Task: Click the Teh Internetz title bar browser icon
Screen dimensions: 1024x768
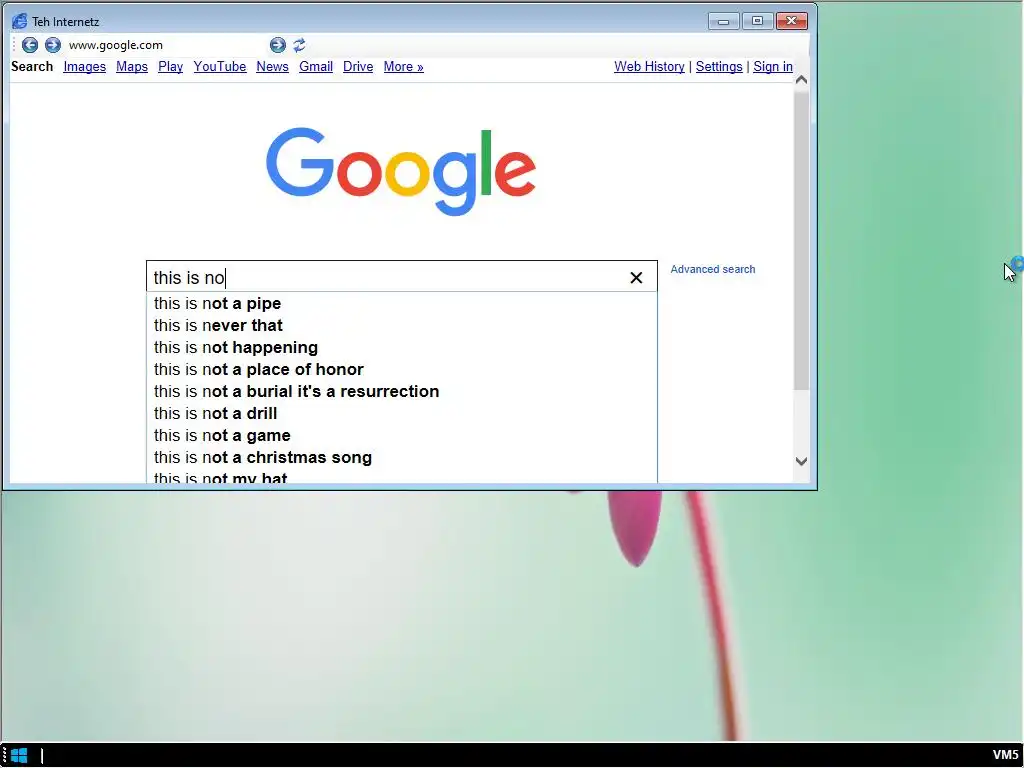Action: click(x=20, y=22)
